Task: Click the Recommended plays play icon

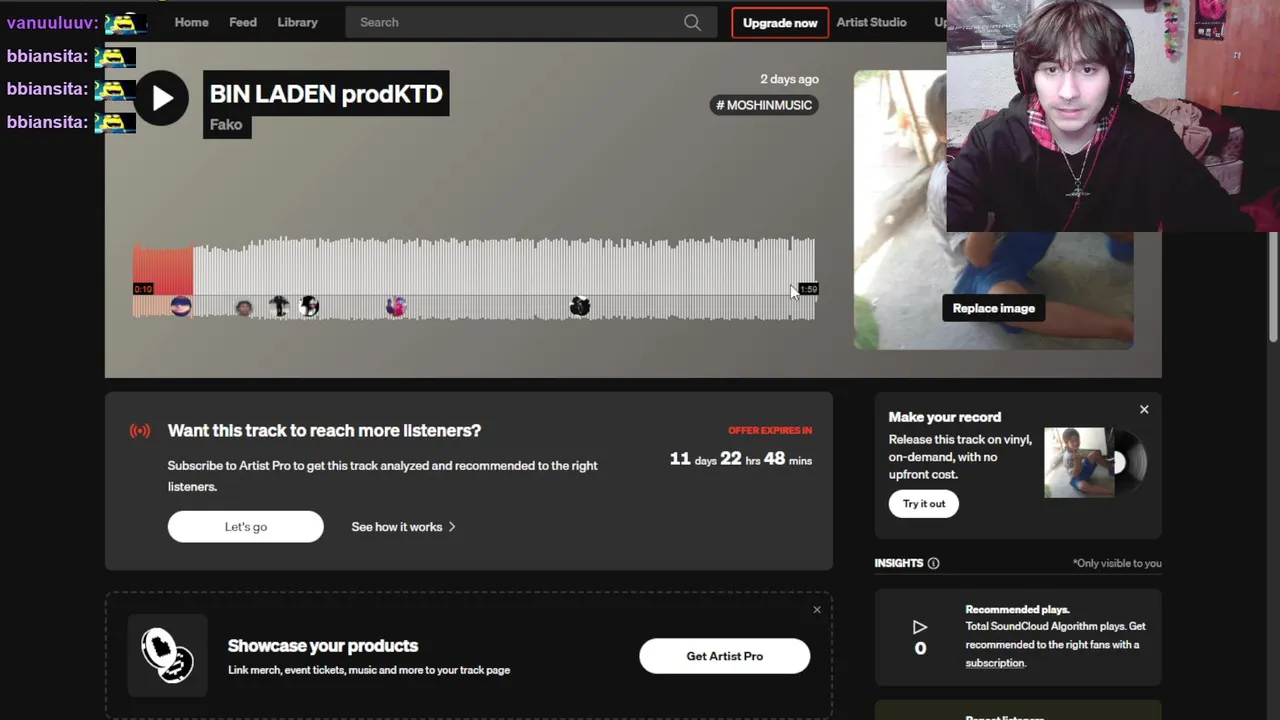Action: 920,627
